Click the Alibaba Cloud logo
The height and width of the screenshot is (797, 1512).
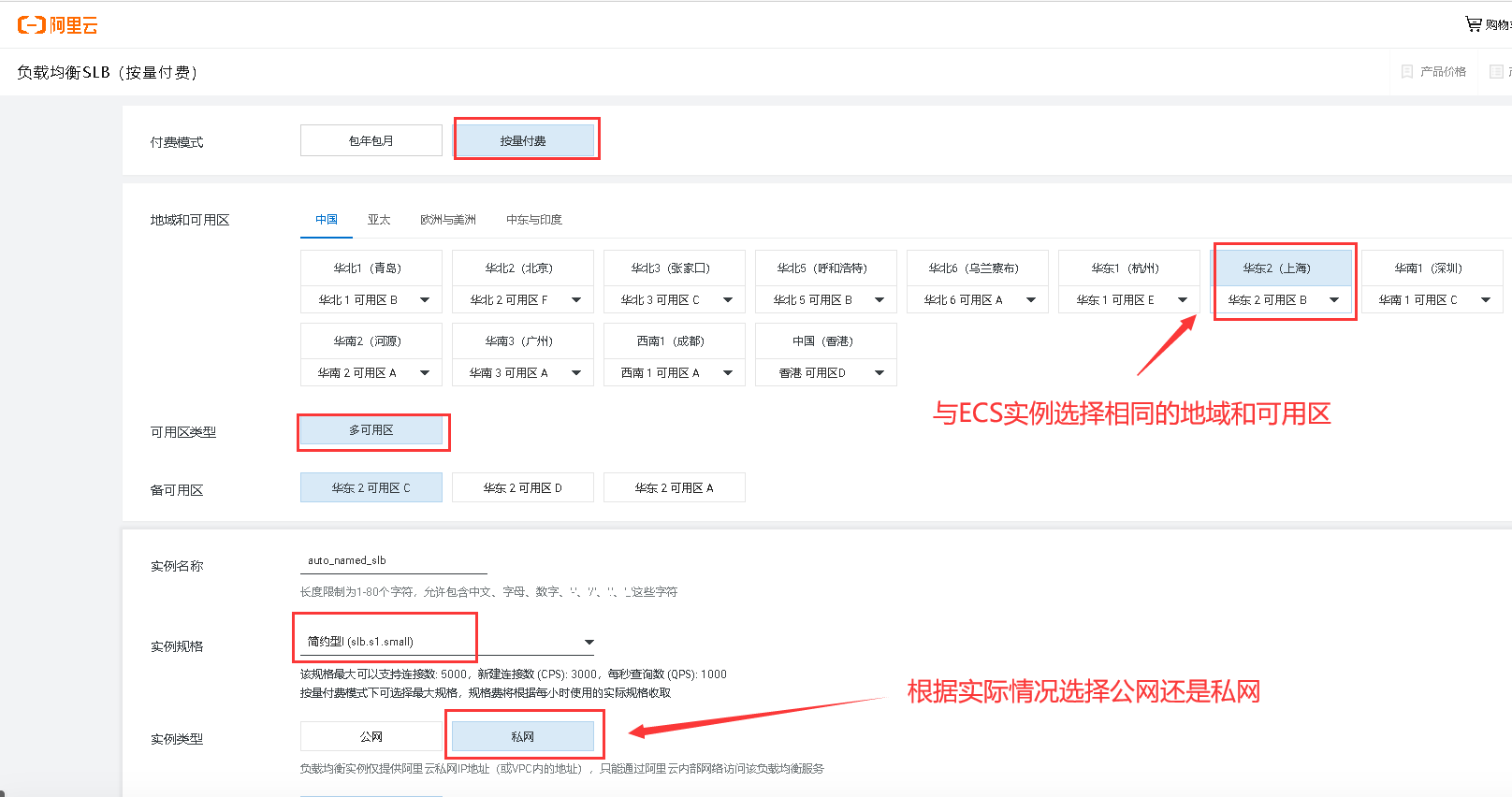tap(58, 25)
